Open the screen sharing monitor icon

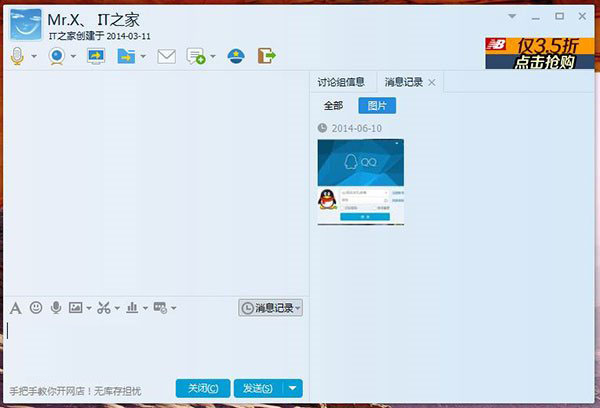(x=96, y=56)
